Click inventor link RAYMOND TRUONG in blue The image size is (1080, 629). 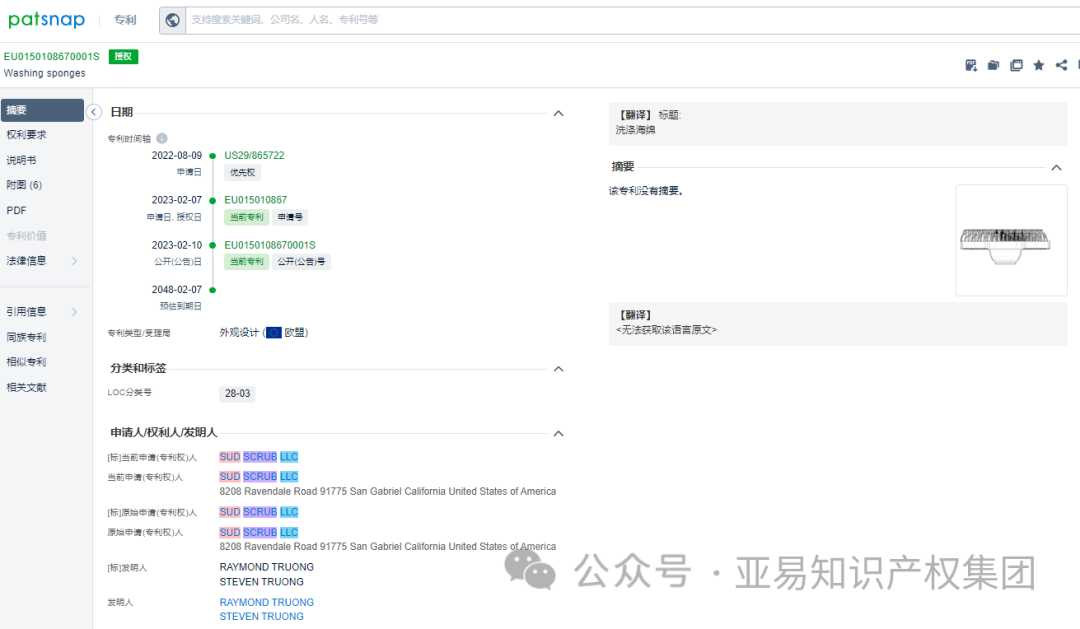tap(267, 602)
